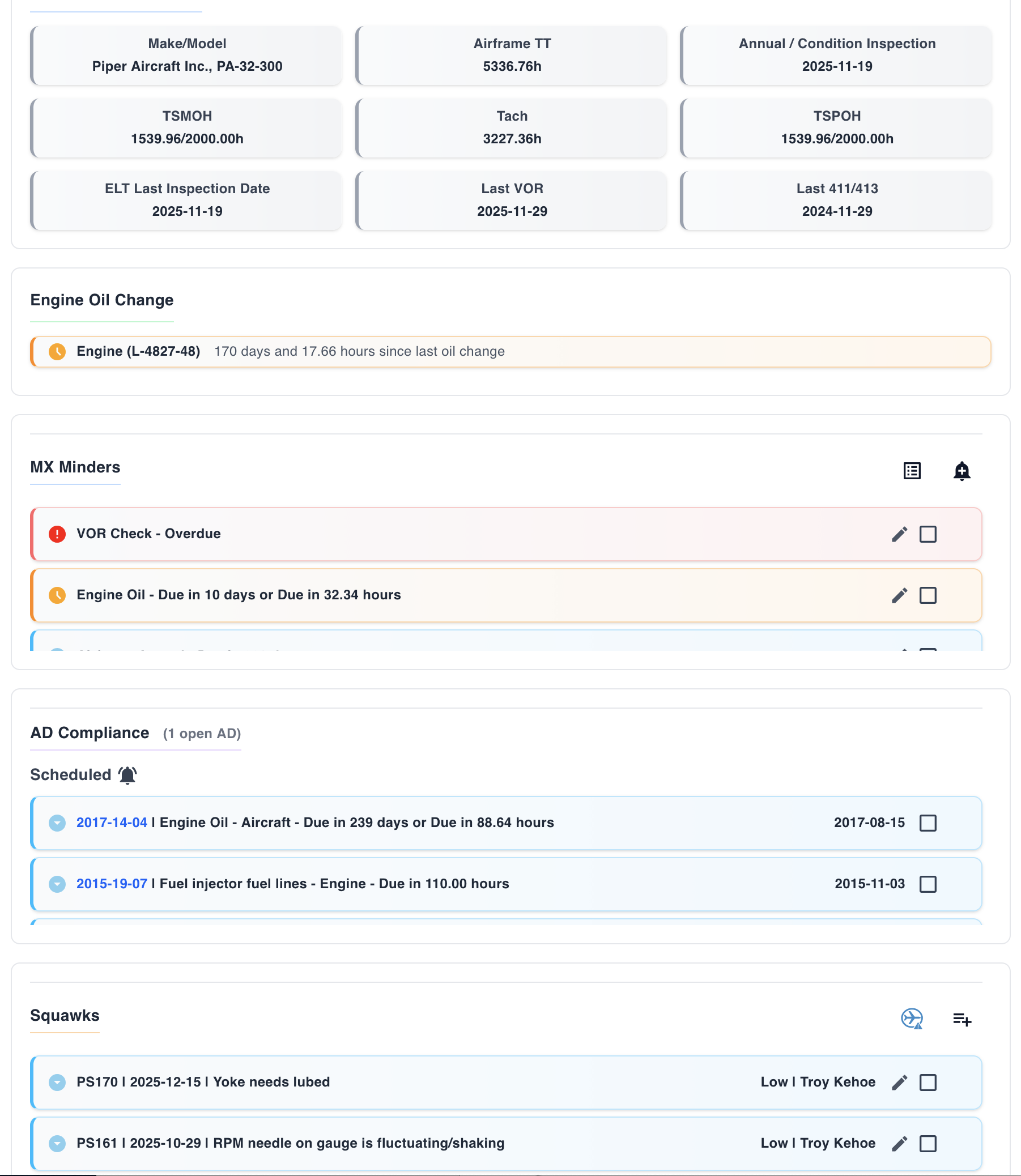Open the MX Minders list view icon
The height and width of the screenshot is (1176, 1021).
coord(912,470)
